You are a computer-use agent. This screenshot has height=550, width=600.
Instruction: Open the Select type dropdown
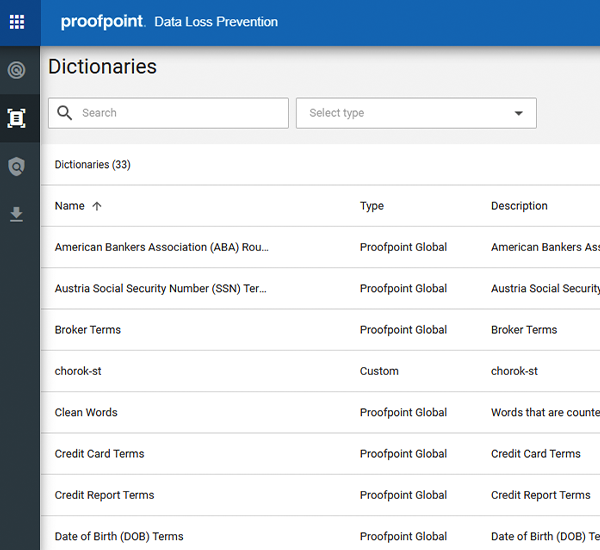click(416, 113)
